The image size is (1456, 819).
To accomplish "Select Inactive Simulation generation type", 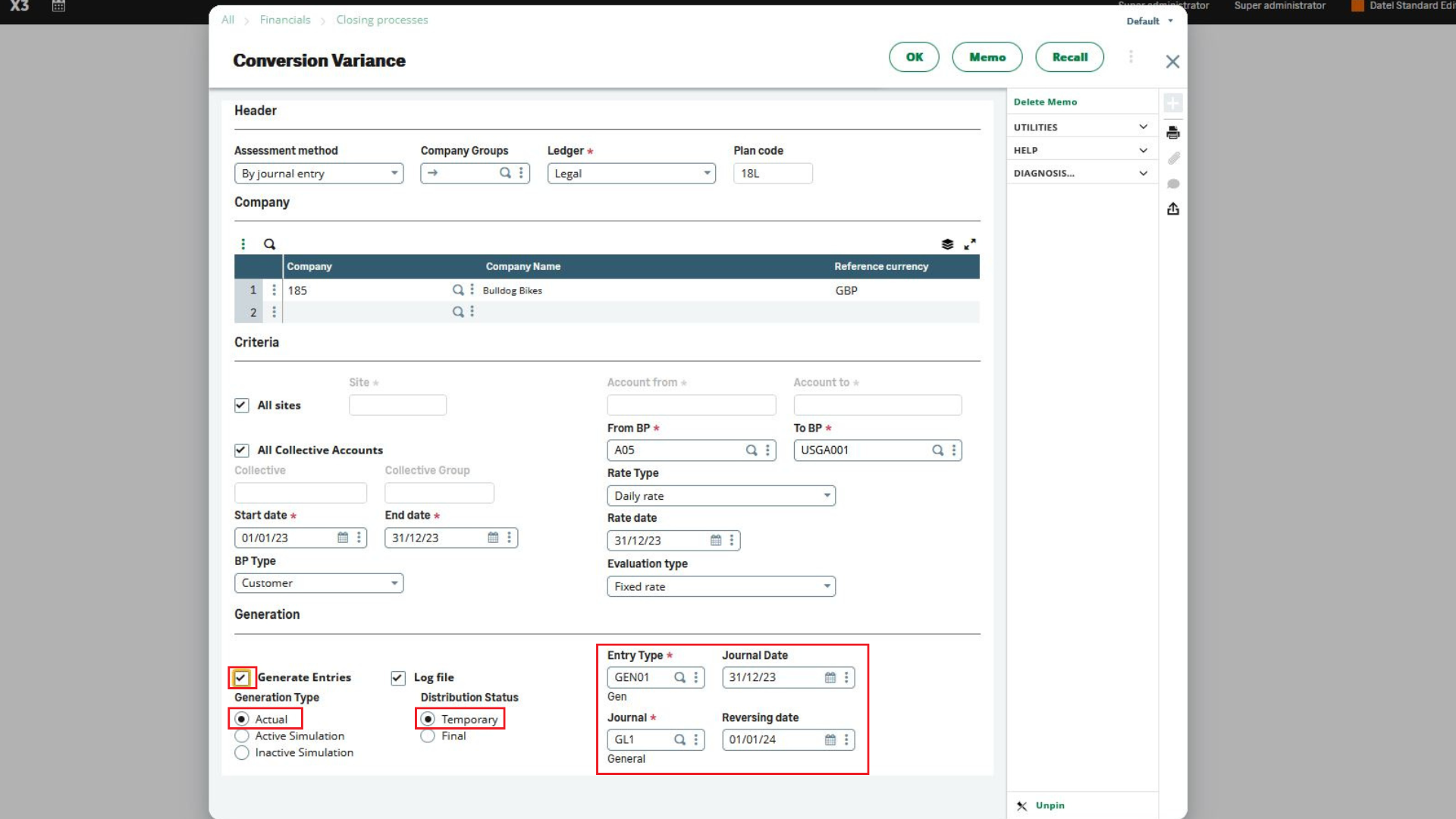I will click(242, 752).
